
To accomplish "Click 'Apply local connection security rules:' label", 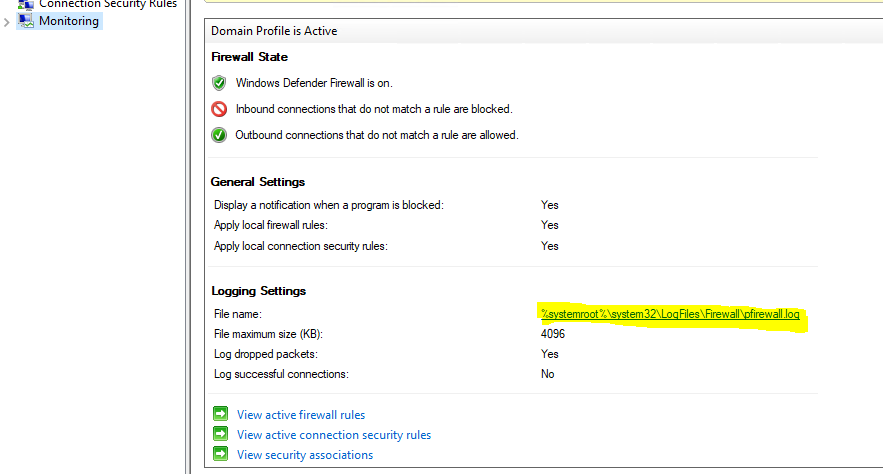I will pos(301,246).
